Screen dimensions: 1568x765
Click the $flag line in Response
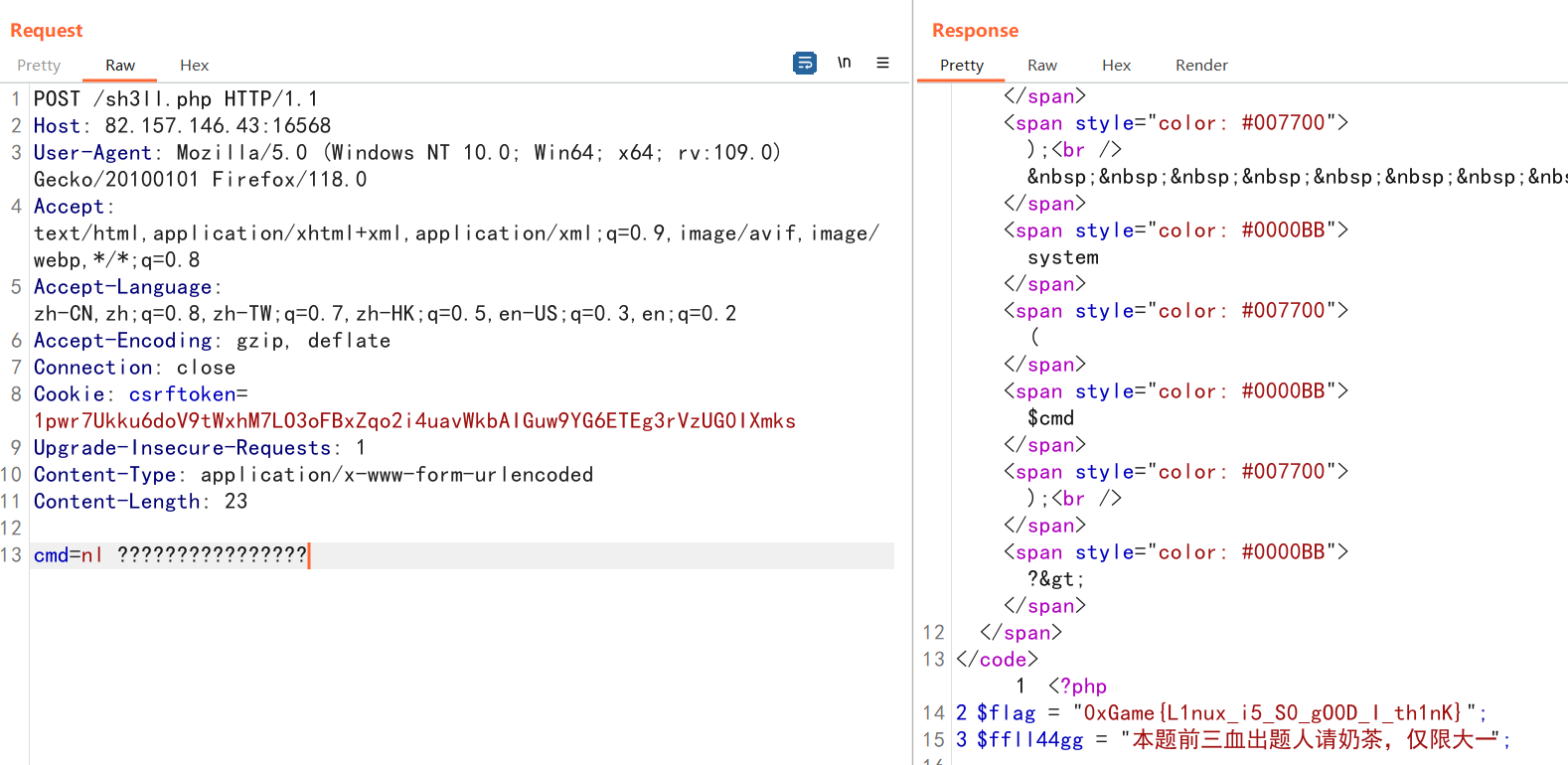tap(1221, 713)
